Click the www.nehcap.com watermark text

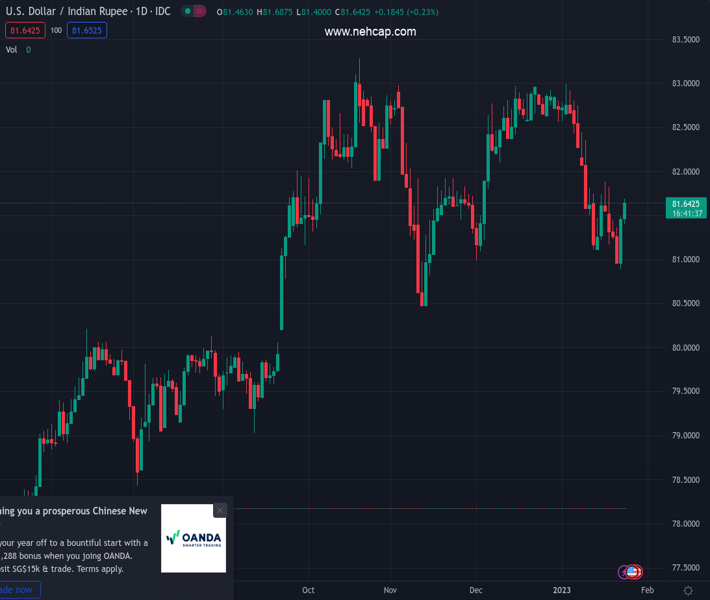[x=370, y=32]
